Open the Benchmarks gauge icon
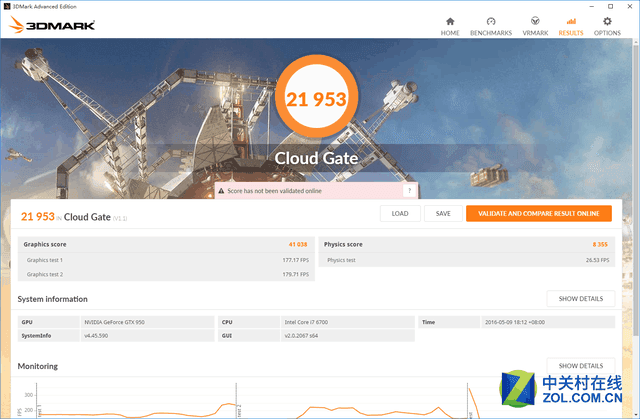Image resolution: width=640 pixels, height=419 pixels. (491, 22)
